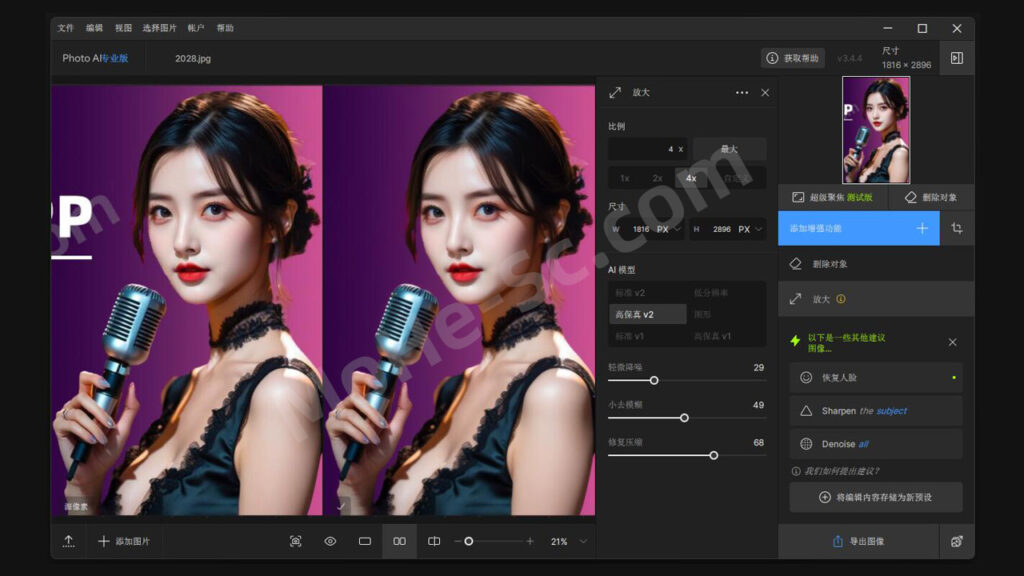Image resolution: width=1024 pixels, height=576 pixels.
Task: Toggle the eye preview visibility icon
Action: pos(330,541)
